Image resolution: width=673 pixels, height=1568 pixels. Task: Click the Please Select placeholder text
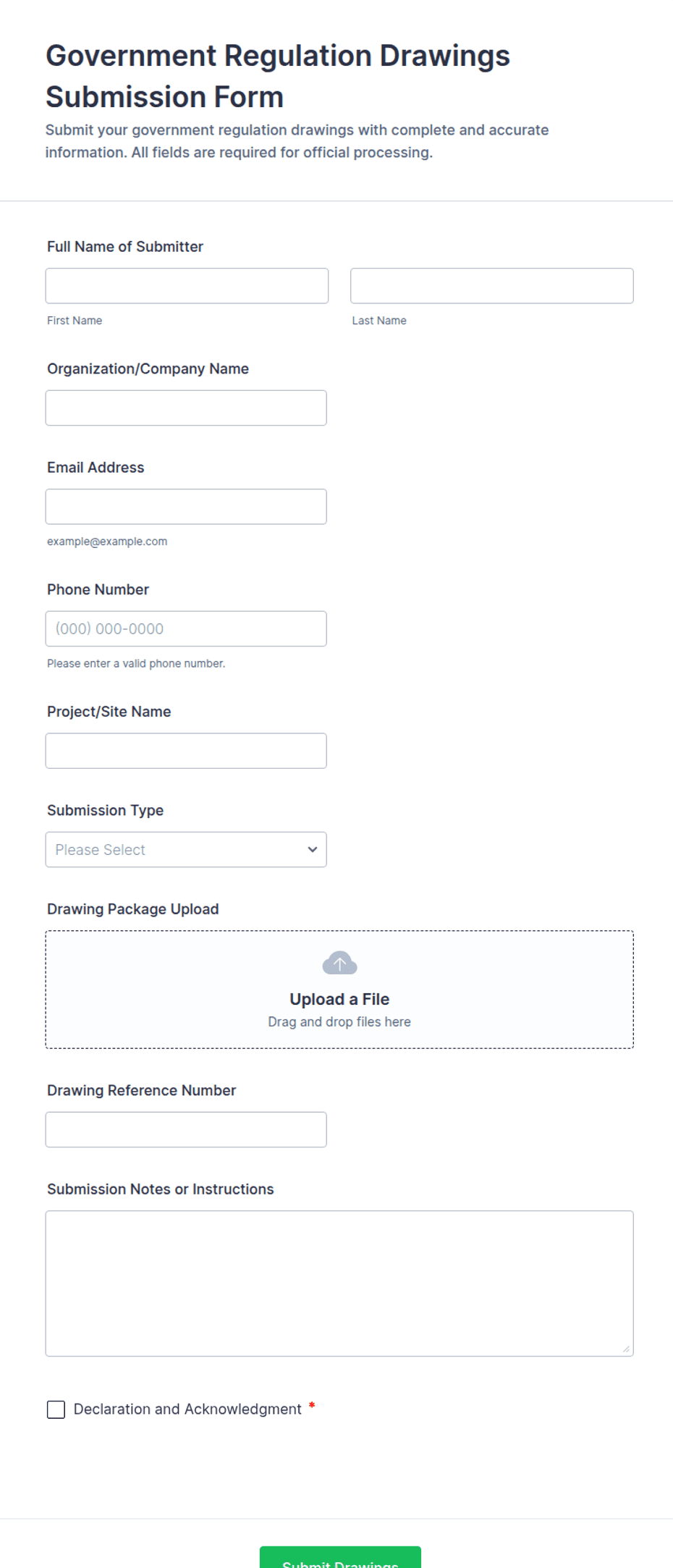pos(100,850)
